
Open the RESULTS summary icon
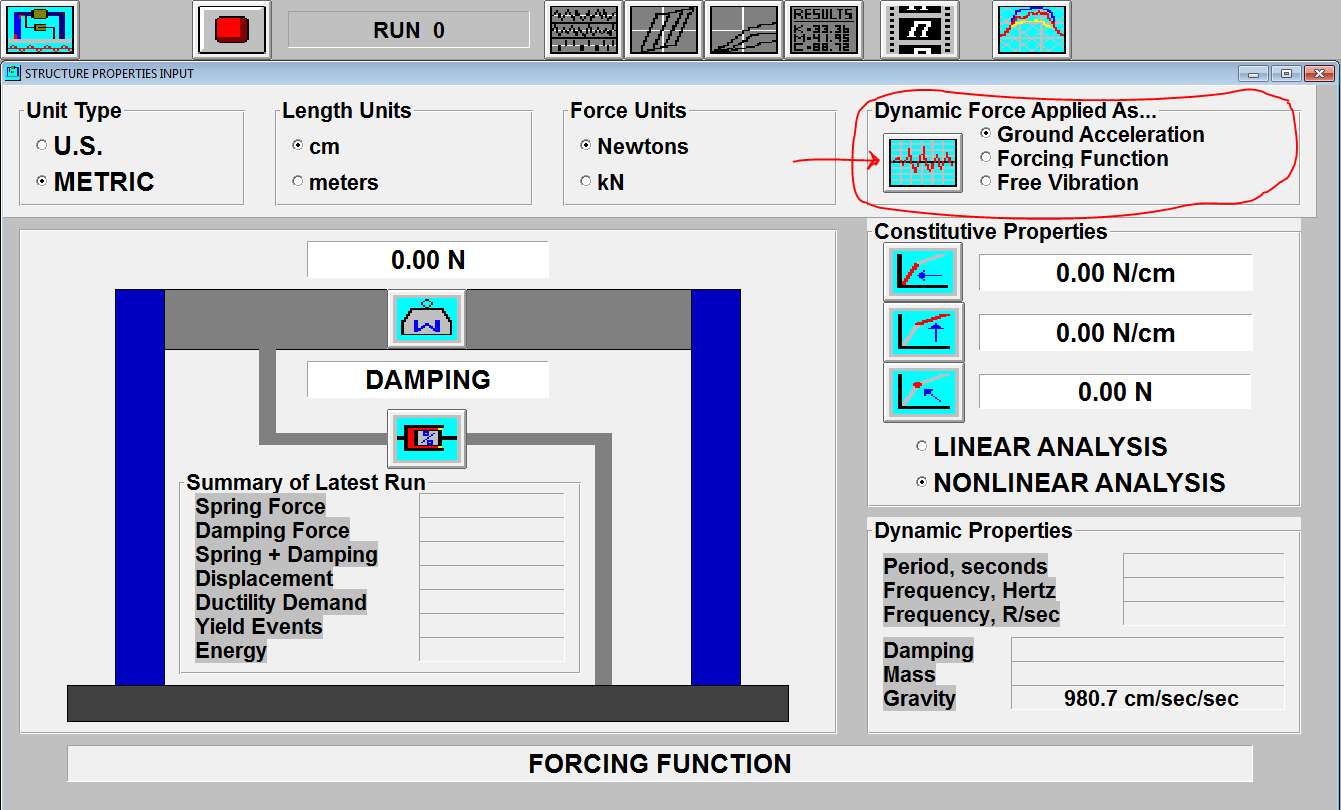click(x=823, y=30)
